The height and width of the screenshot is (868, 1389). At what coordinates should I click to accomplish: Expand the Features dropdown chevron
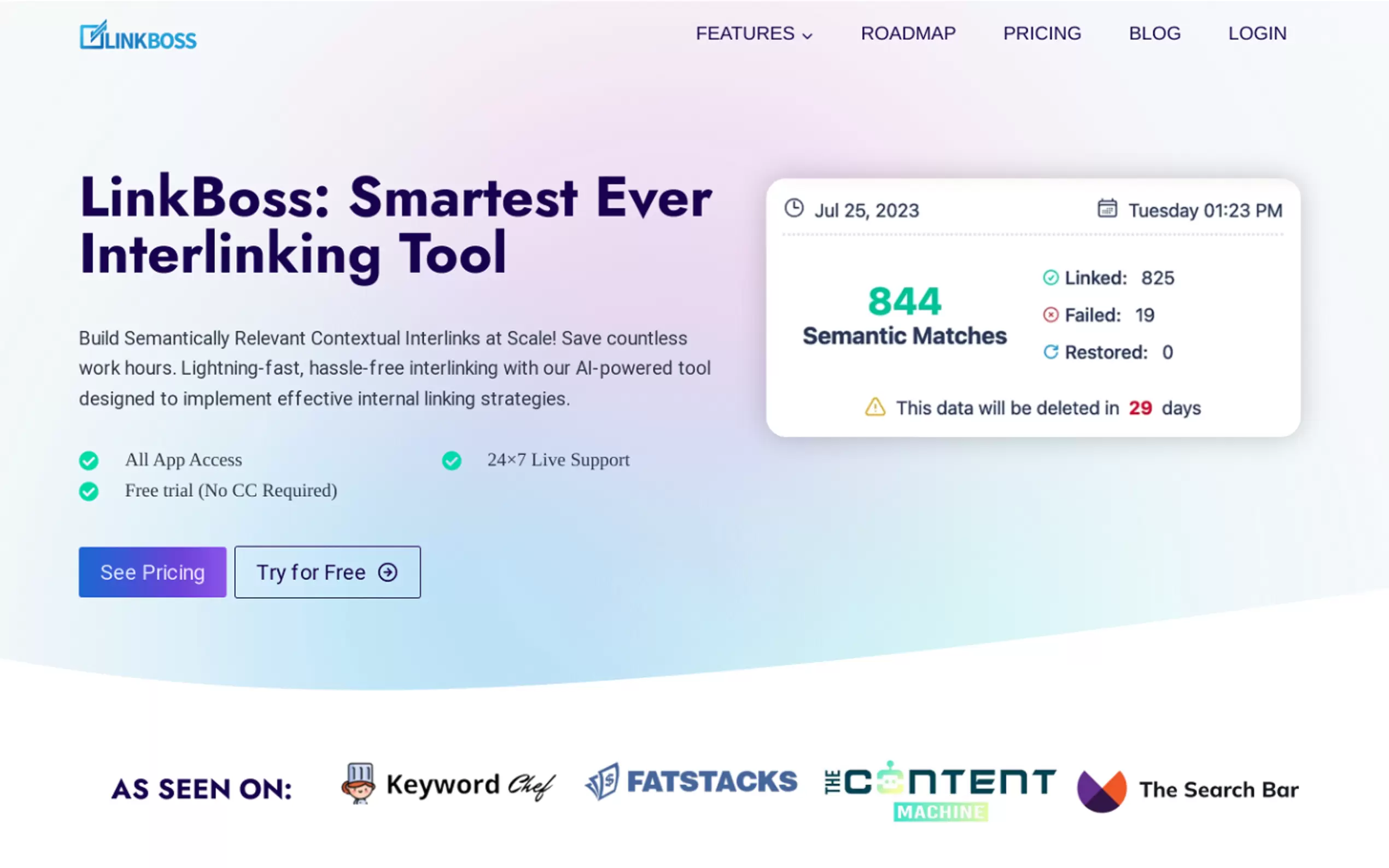807,36
